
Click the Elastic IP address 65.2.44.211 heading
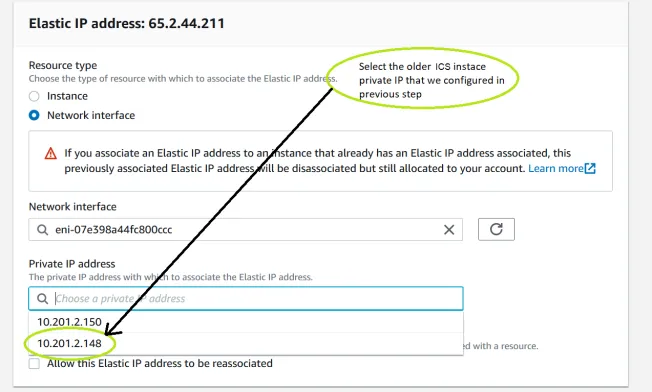[x=126, y=23]
